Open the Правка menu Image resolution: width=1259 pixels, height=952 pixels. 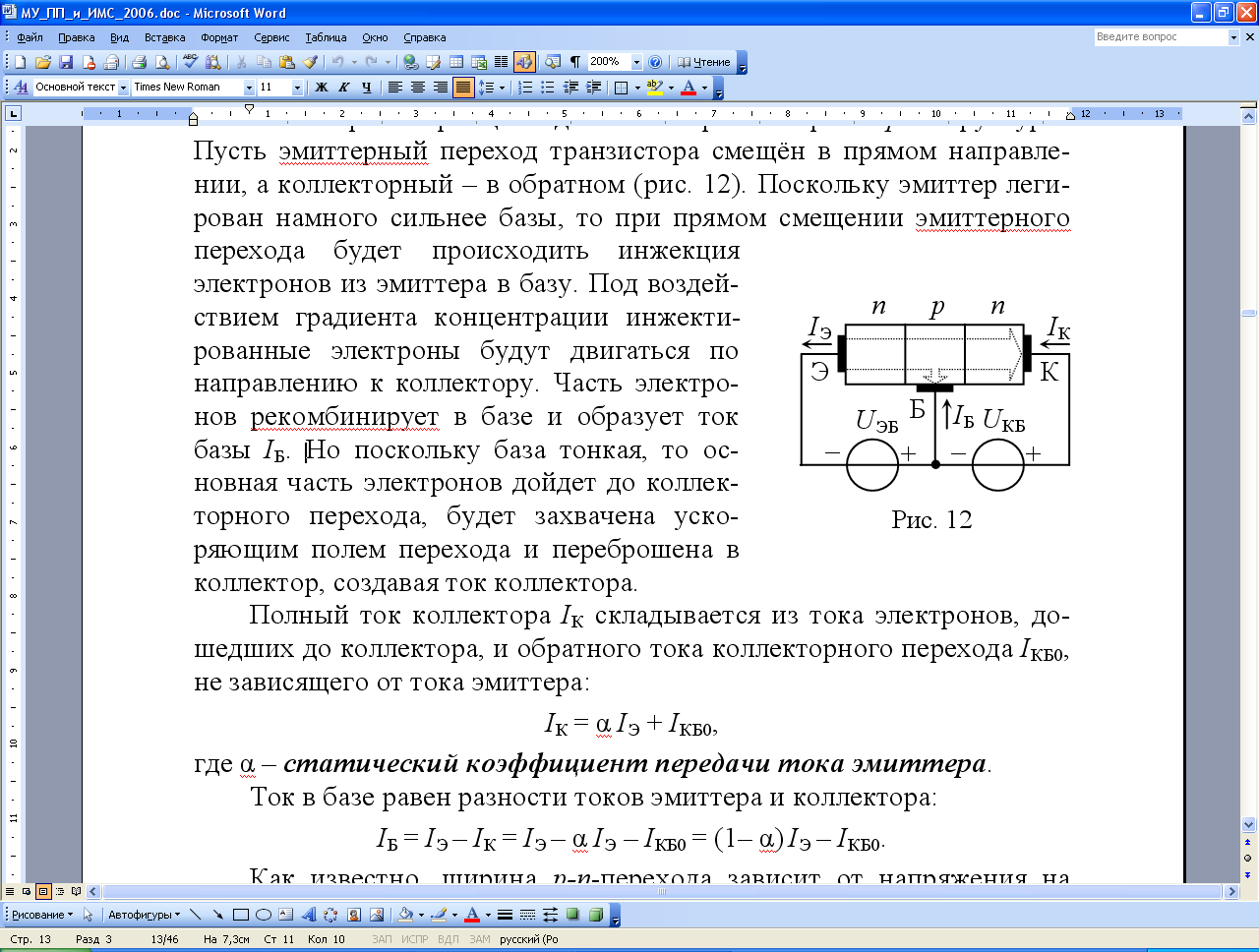point(76,37)
